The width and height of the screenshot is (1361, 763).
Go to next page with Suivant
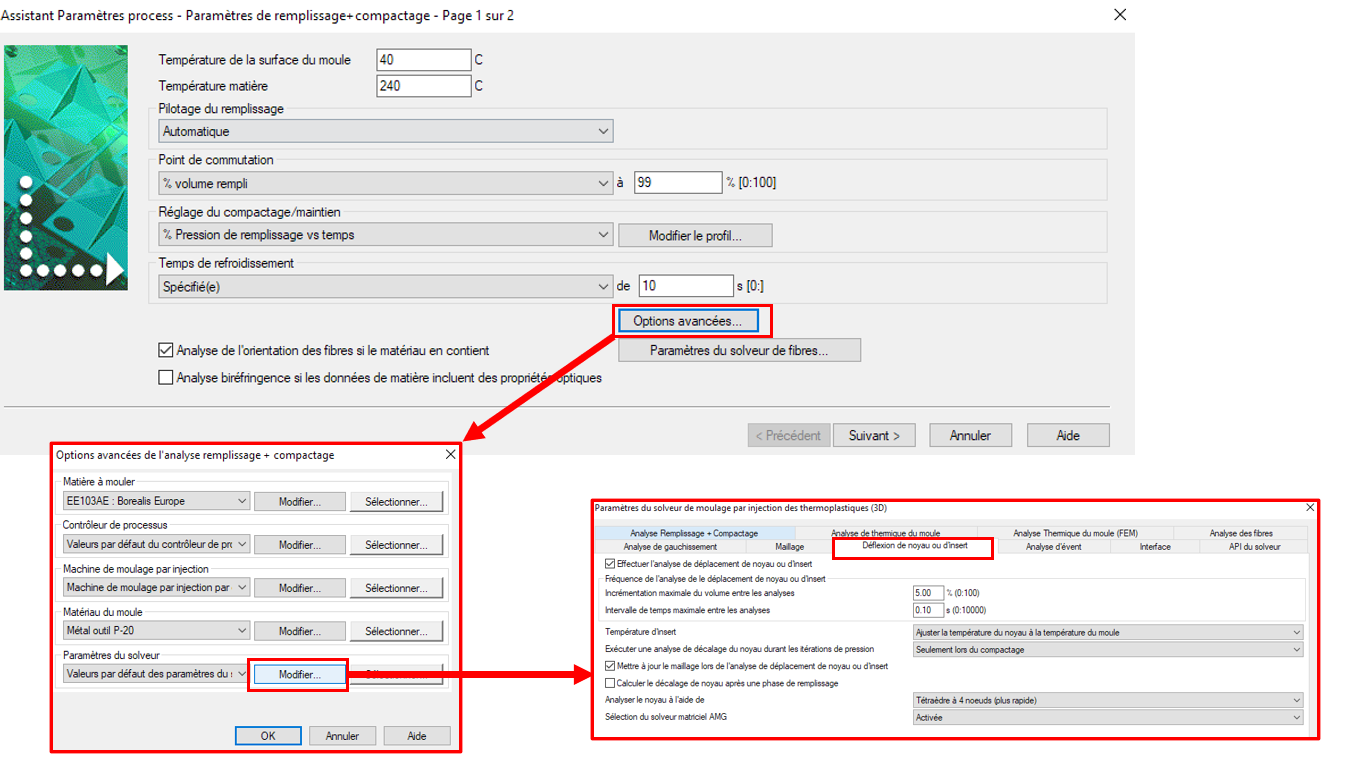click(x=874, y=436)
